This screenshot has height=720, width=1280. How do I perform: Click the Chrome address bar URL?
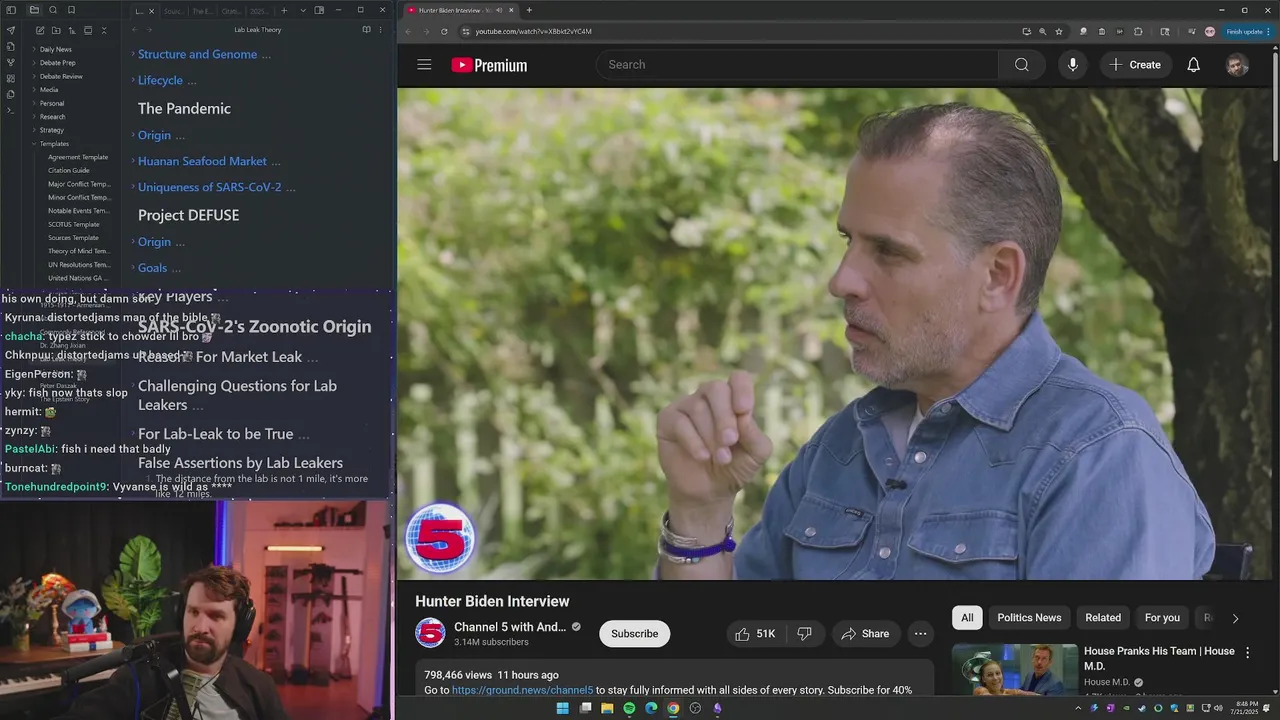(533, 31)
